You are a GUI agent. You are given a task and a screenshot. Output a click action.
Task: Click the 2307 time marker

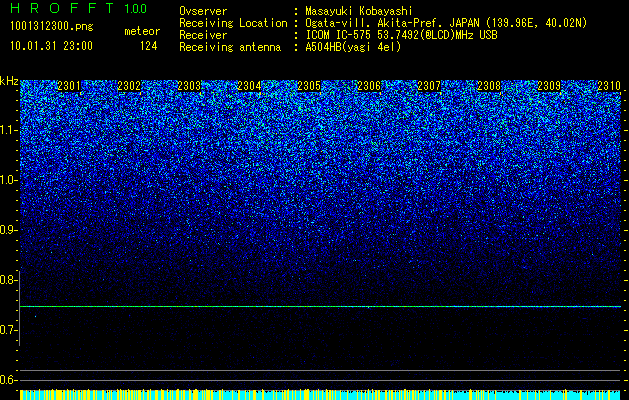tap(429, 86)
